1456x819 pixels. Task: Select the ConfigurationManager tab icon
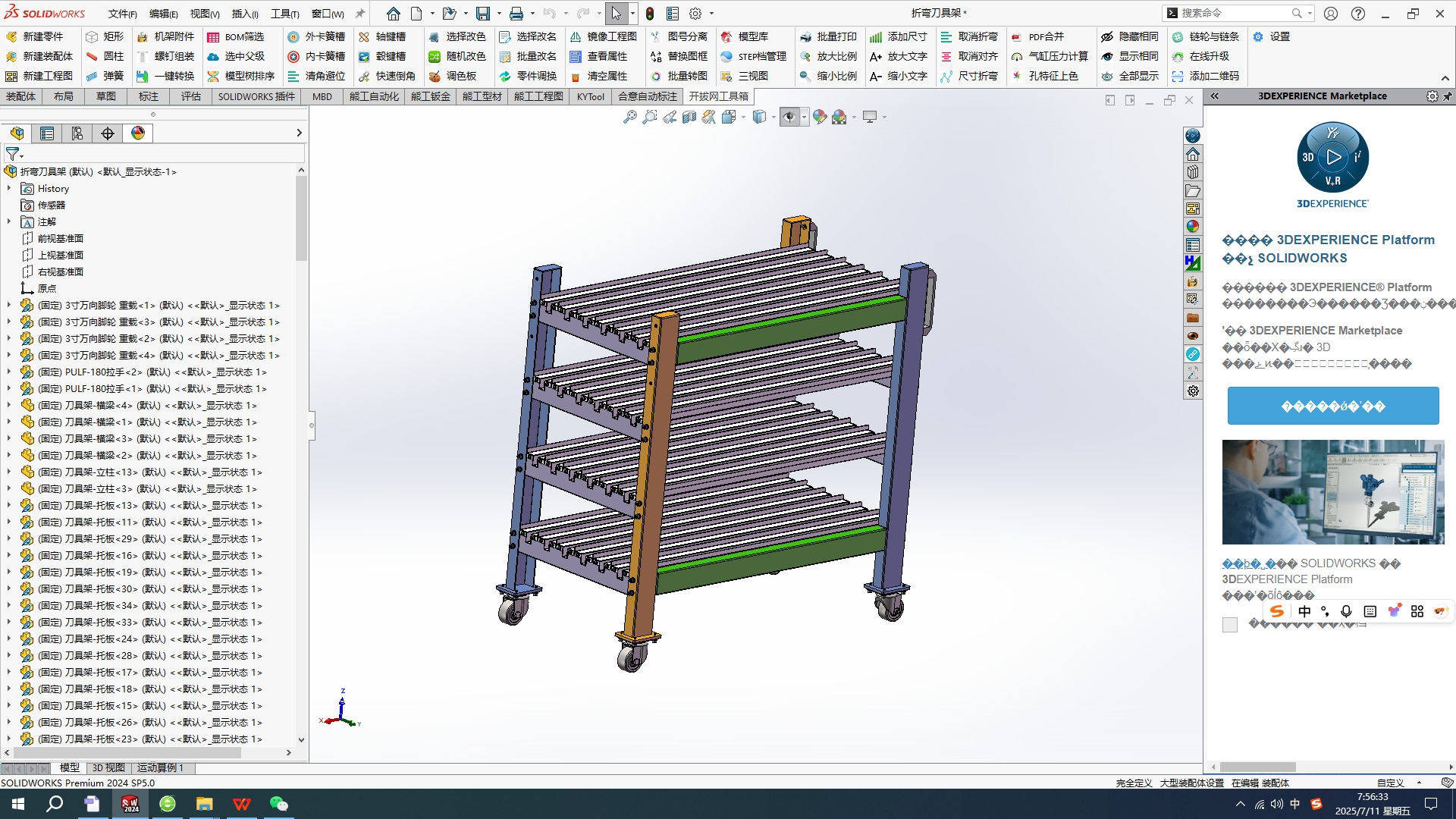click(77, 133)
